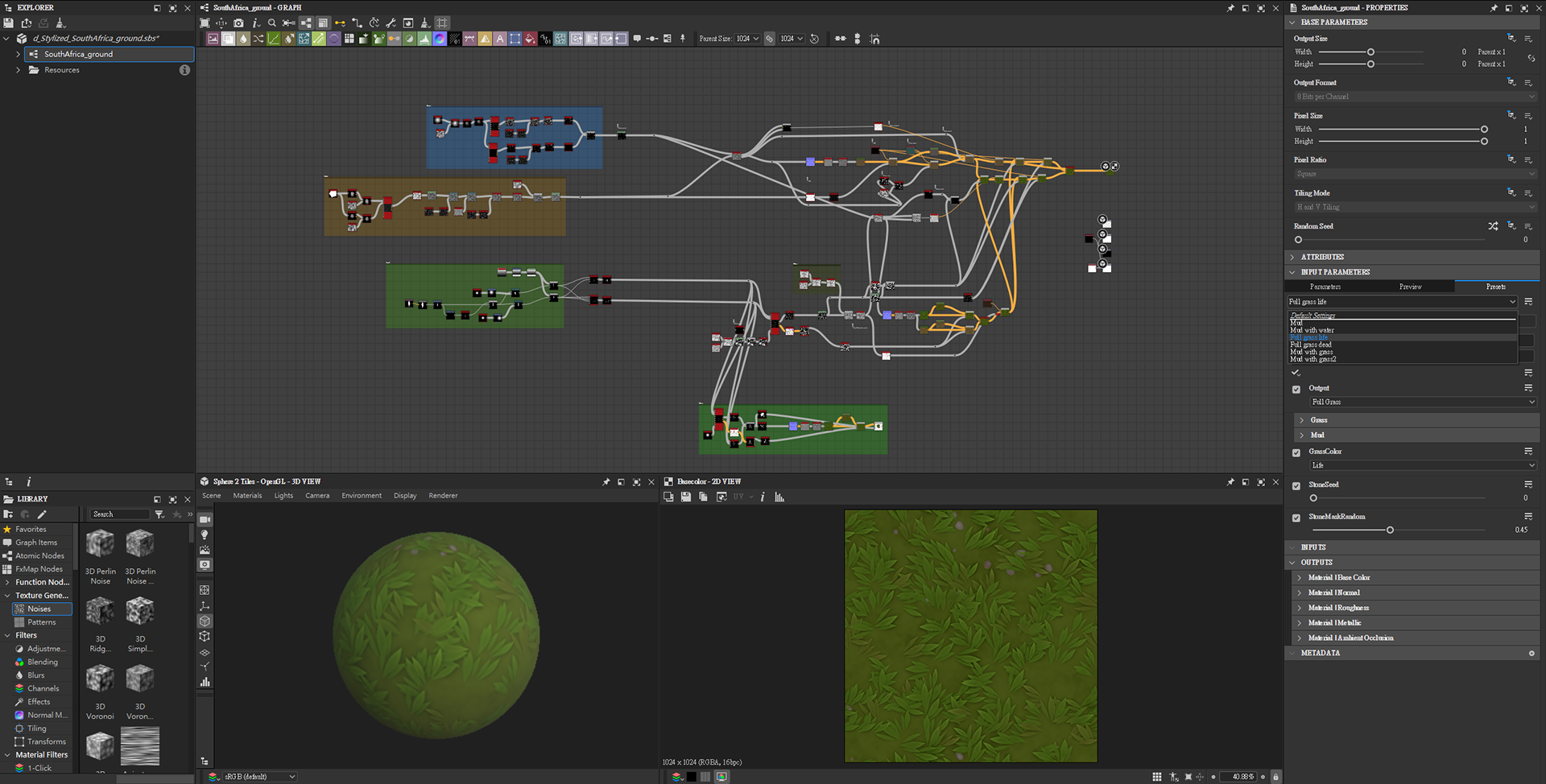This screenshot has width=1546, height=784.
Task: Toggle the StoneMaskRandom checkbox
Action: (x=1296, y=518)
